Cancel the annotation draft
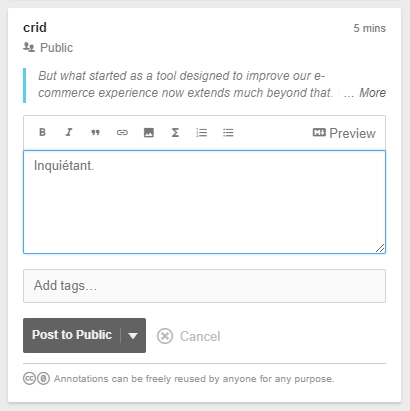The width and height of the screenshot is (410, 411). pyautogui.click(x=189, y=336)
